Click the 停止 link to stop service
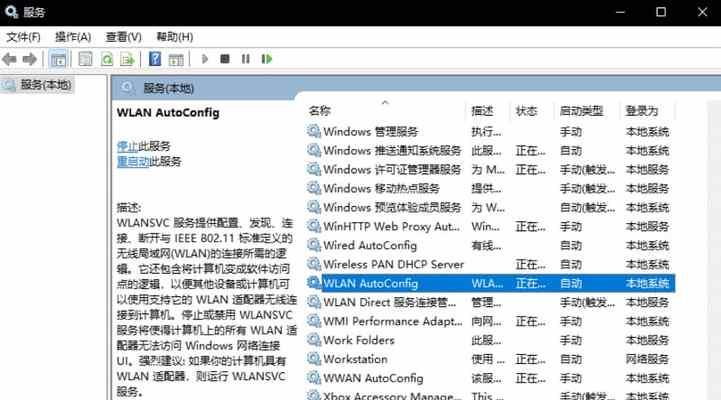 pos(127,146)
